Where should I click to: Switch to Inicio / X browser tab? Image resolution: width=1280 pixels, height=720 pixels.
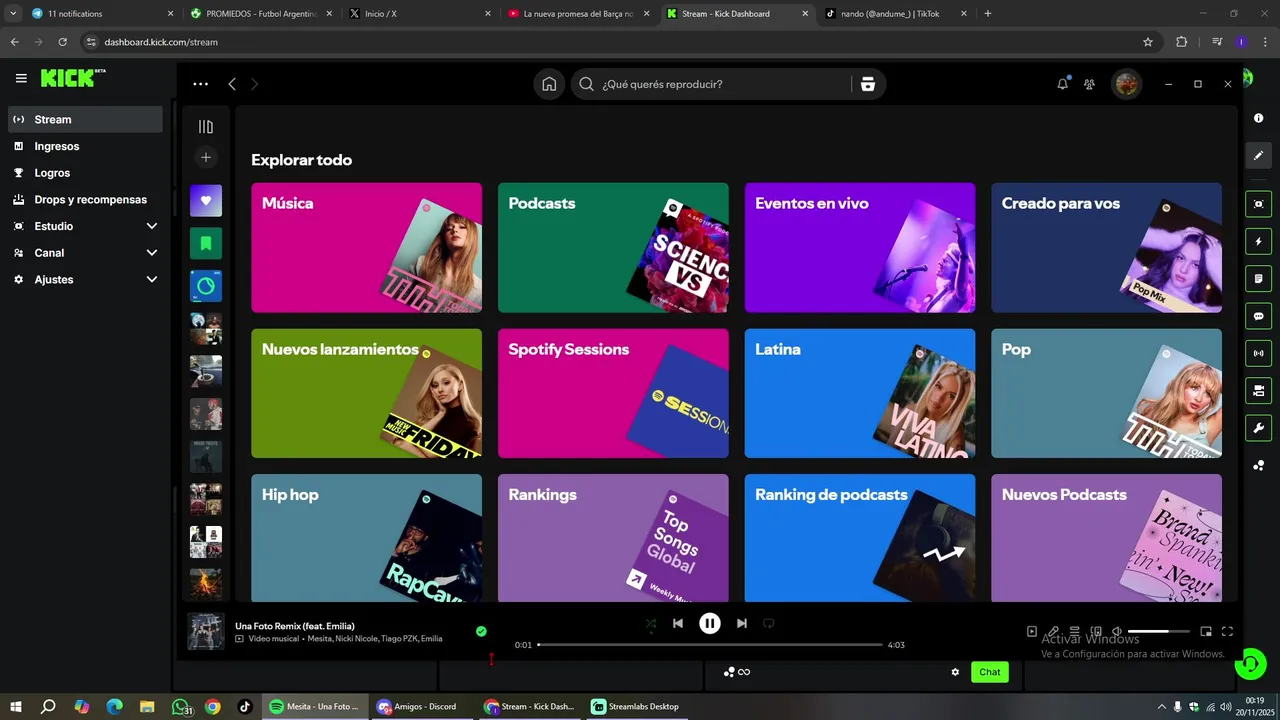point(418,14)
